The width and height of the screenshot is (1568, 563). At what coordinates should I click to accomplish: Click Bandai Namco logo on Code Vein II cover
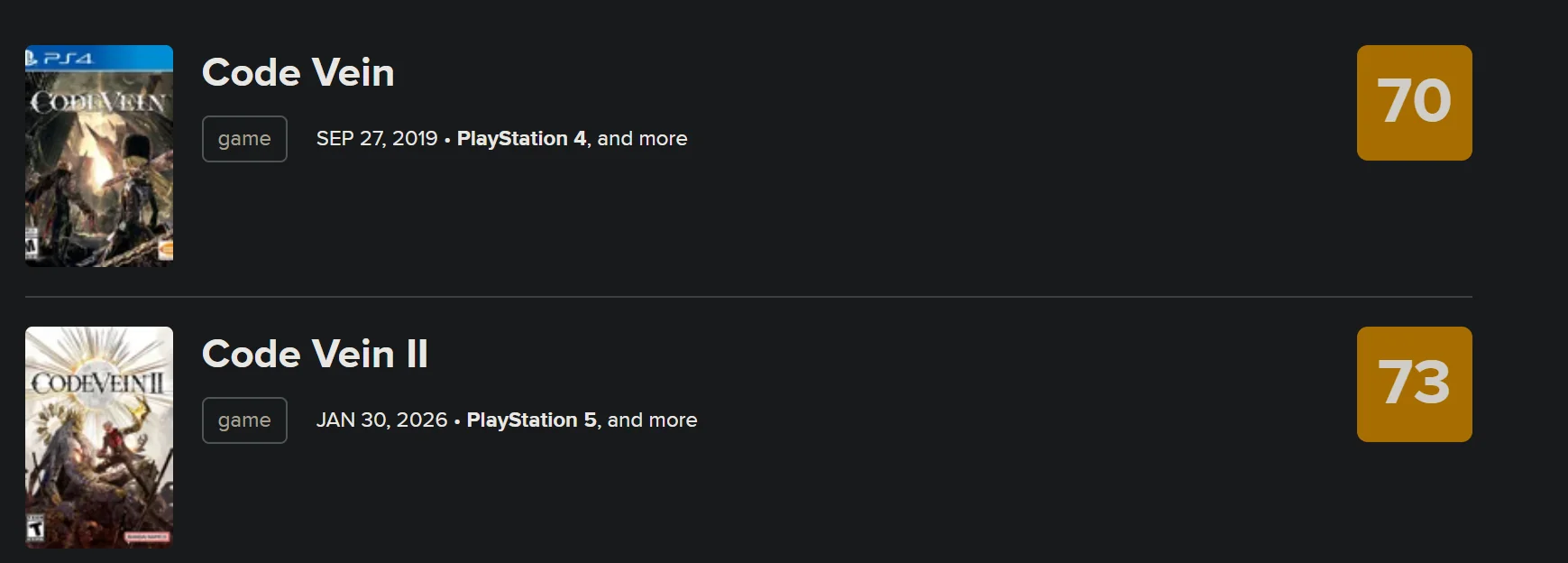click(x=147, y=537)
